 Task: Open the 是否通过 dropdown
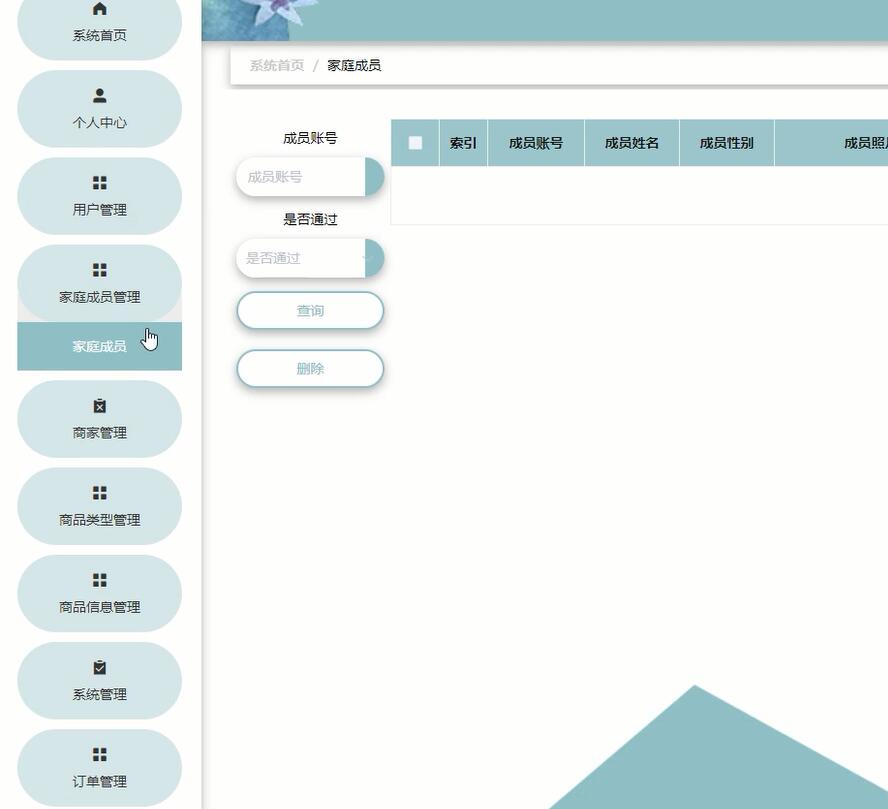310,257
